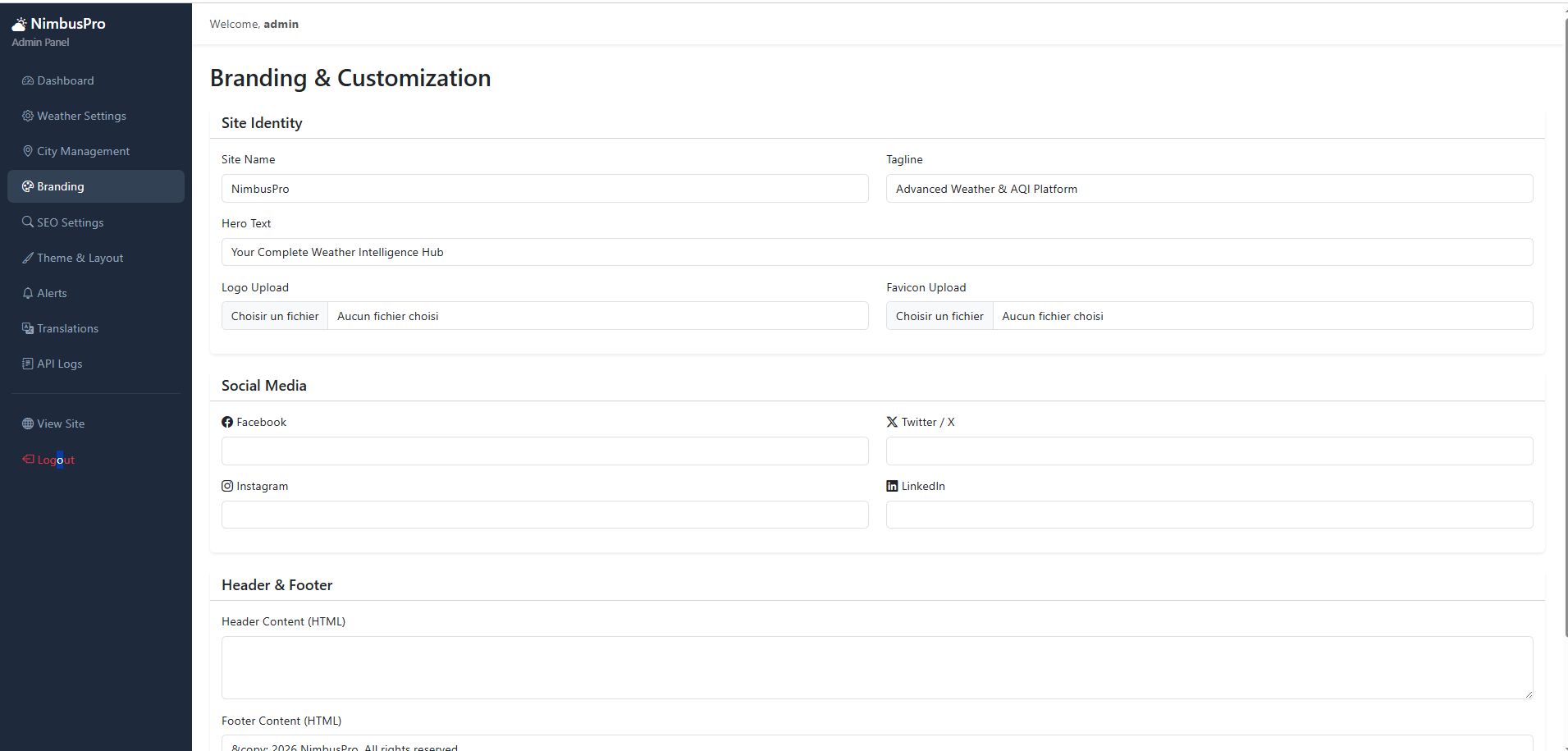Click the Dashboard speedometer icon
This screenshot has height=751, width=1568.
pyautogui.click(x=28, y=80)
